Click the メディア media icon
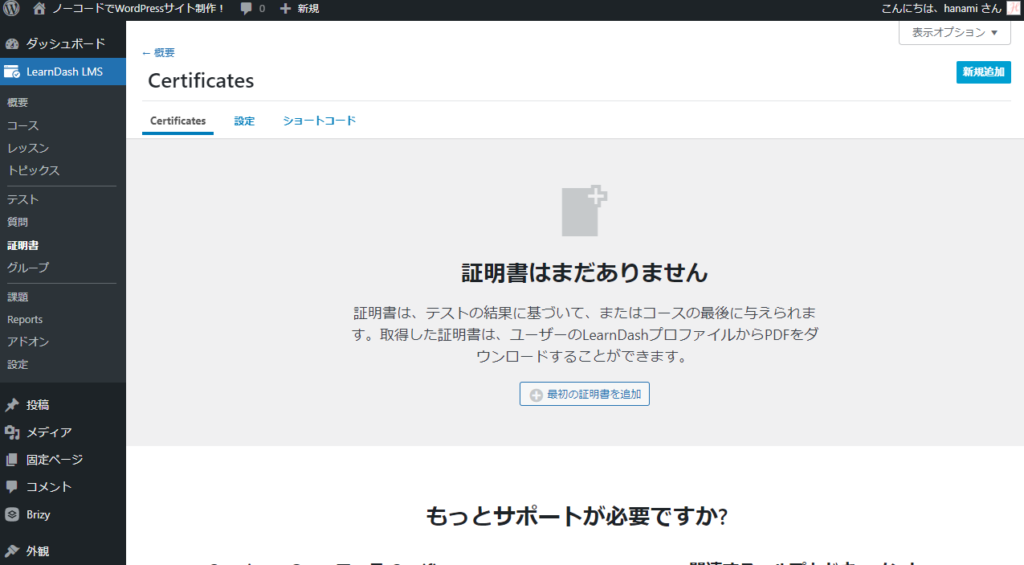Screen dimensions: 1024x565 12,432
